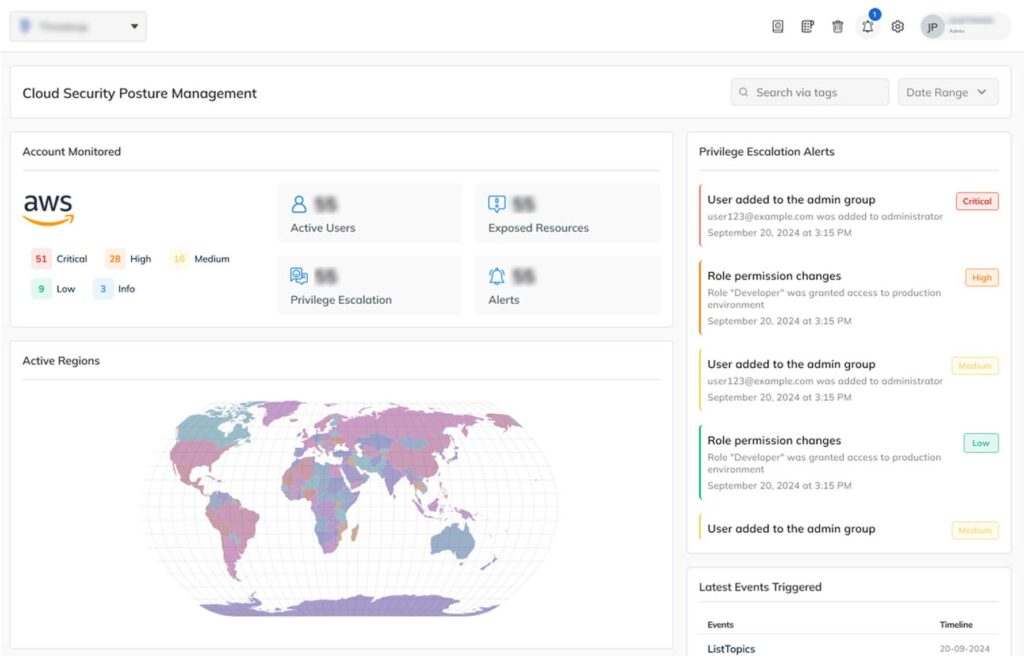
Task: Open the Date Range dropdown
Action: (x=947, y=91)
